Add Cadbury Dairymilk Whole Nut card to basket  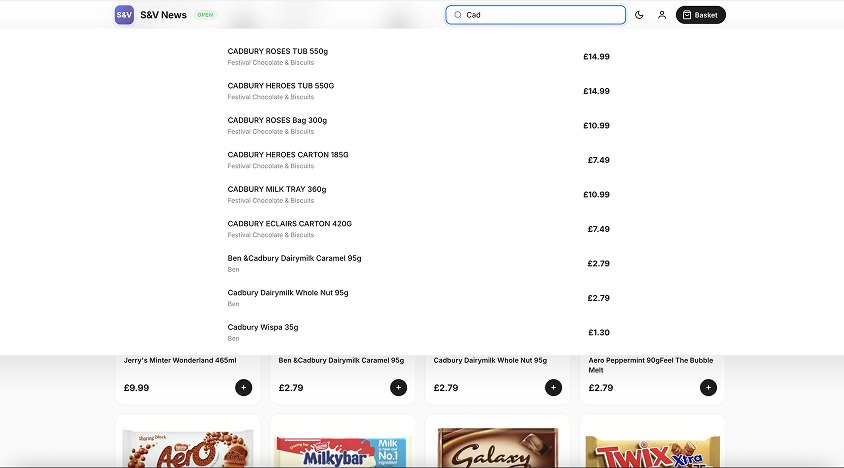click(x=554, y=387)
